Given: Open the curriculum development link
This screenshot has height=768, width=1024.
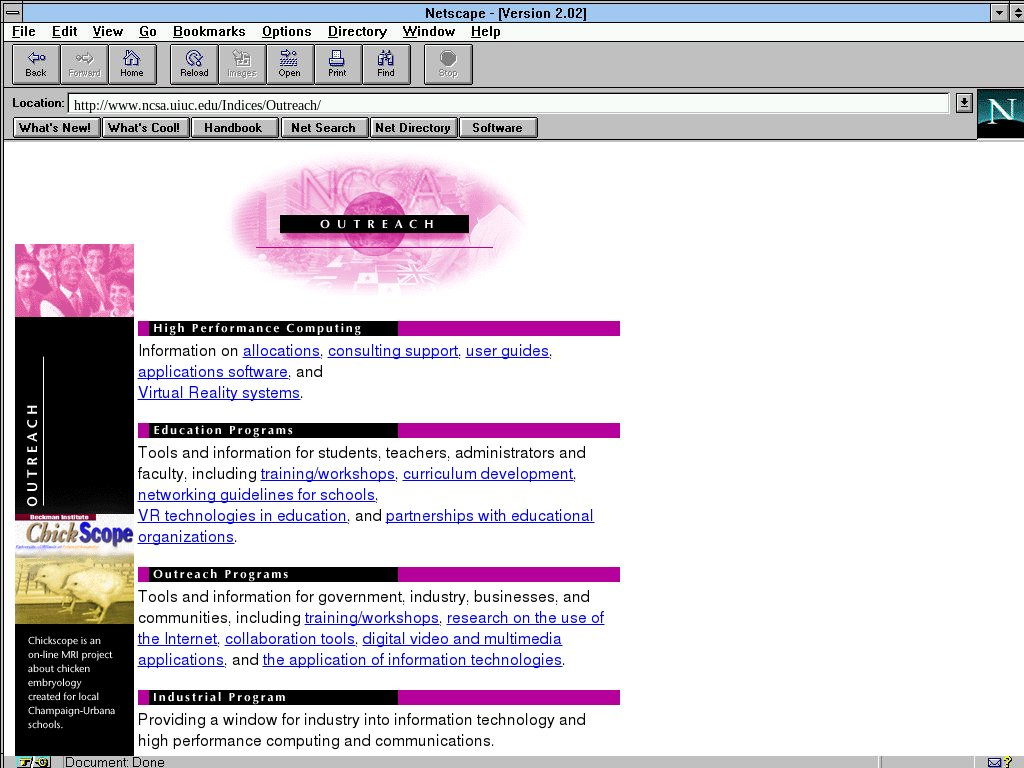Looking at the screenshot, I should click(488, 474).
